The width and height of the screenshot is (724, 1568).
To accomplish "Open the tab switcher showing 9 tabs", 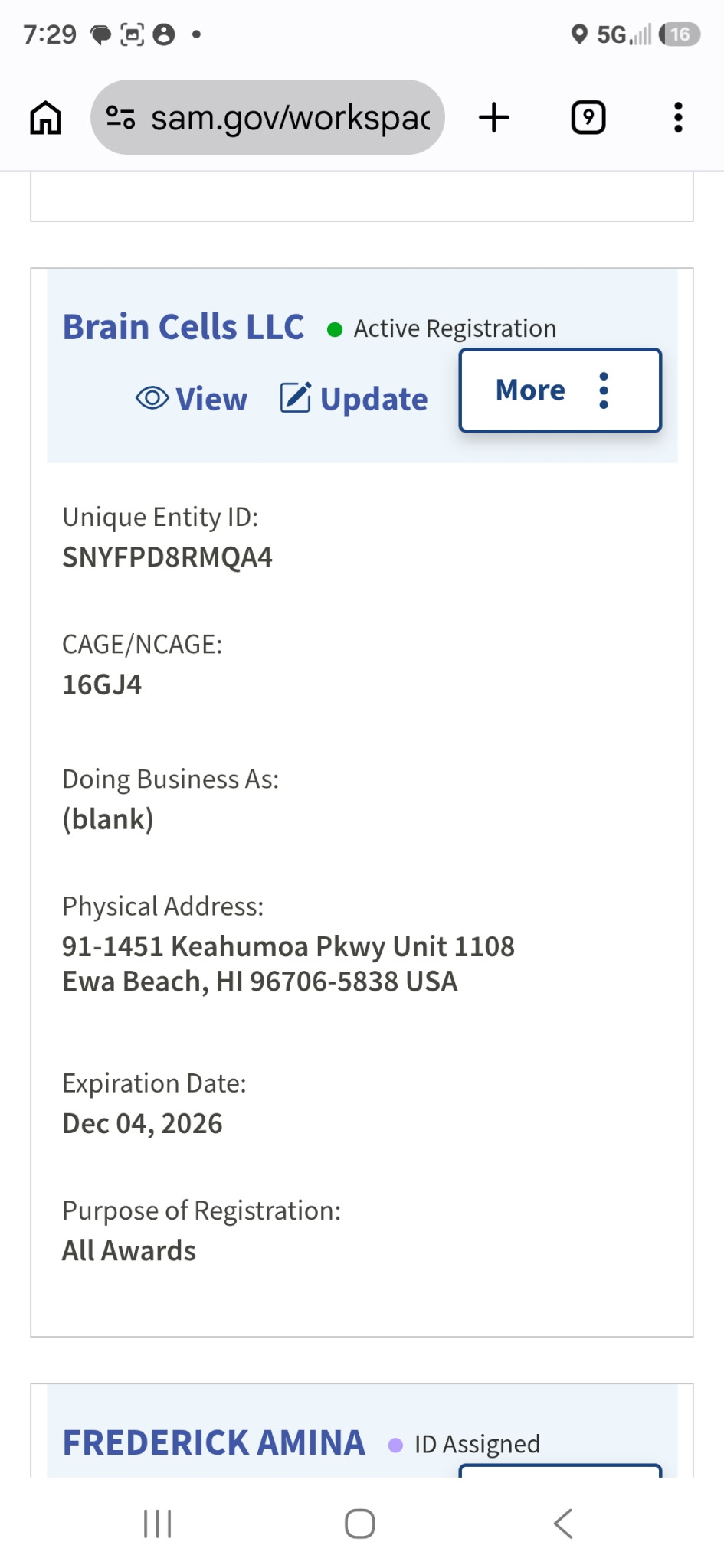I will coord(588,118).
